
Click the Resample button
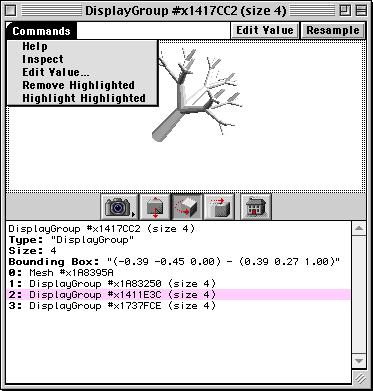pyautogui.click(x=332, y=31)
